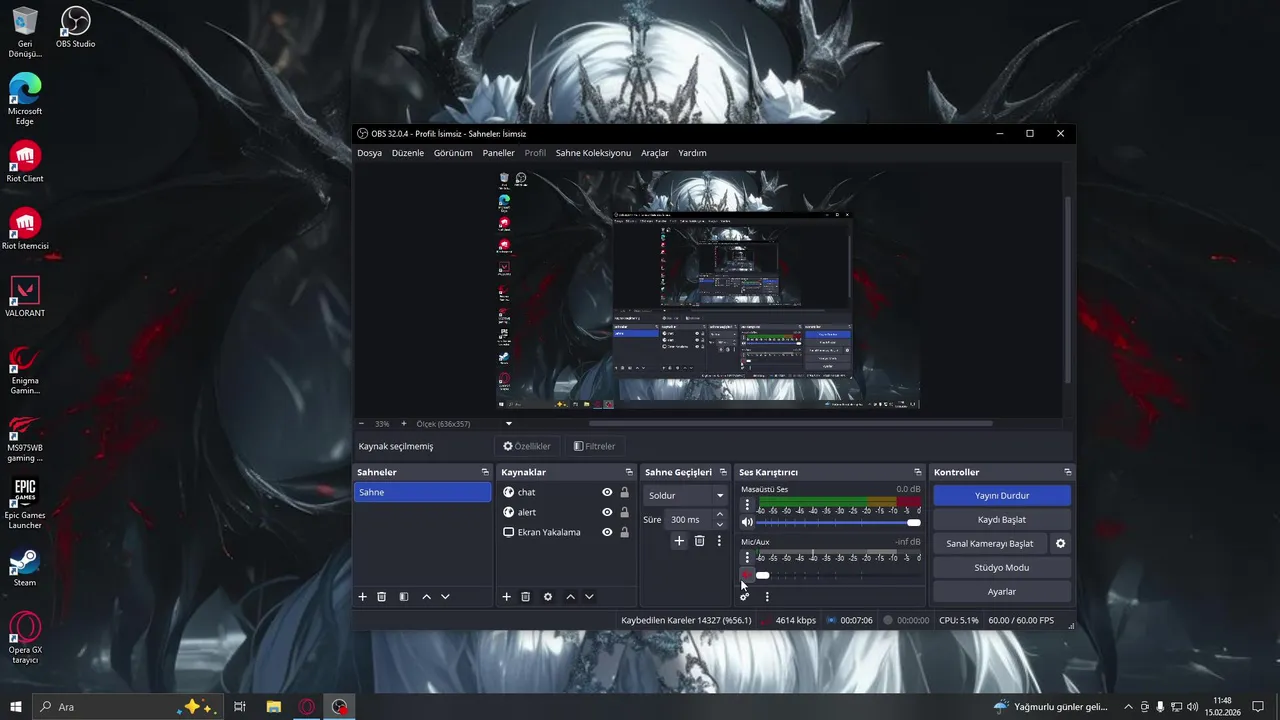The width and height of the screenshot is (1280, 720).
Task: Remove the scene transition with the trash icon
Action: pos(699,541)
